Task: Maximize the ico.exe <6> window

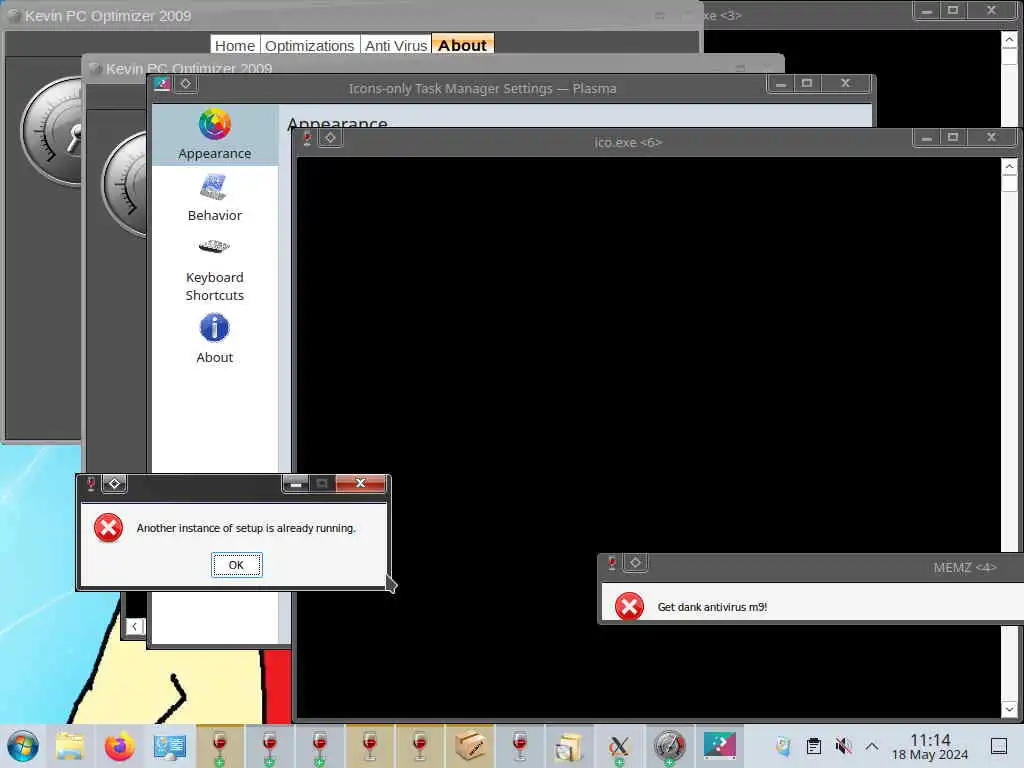Action: 953,137
